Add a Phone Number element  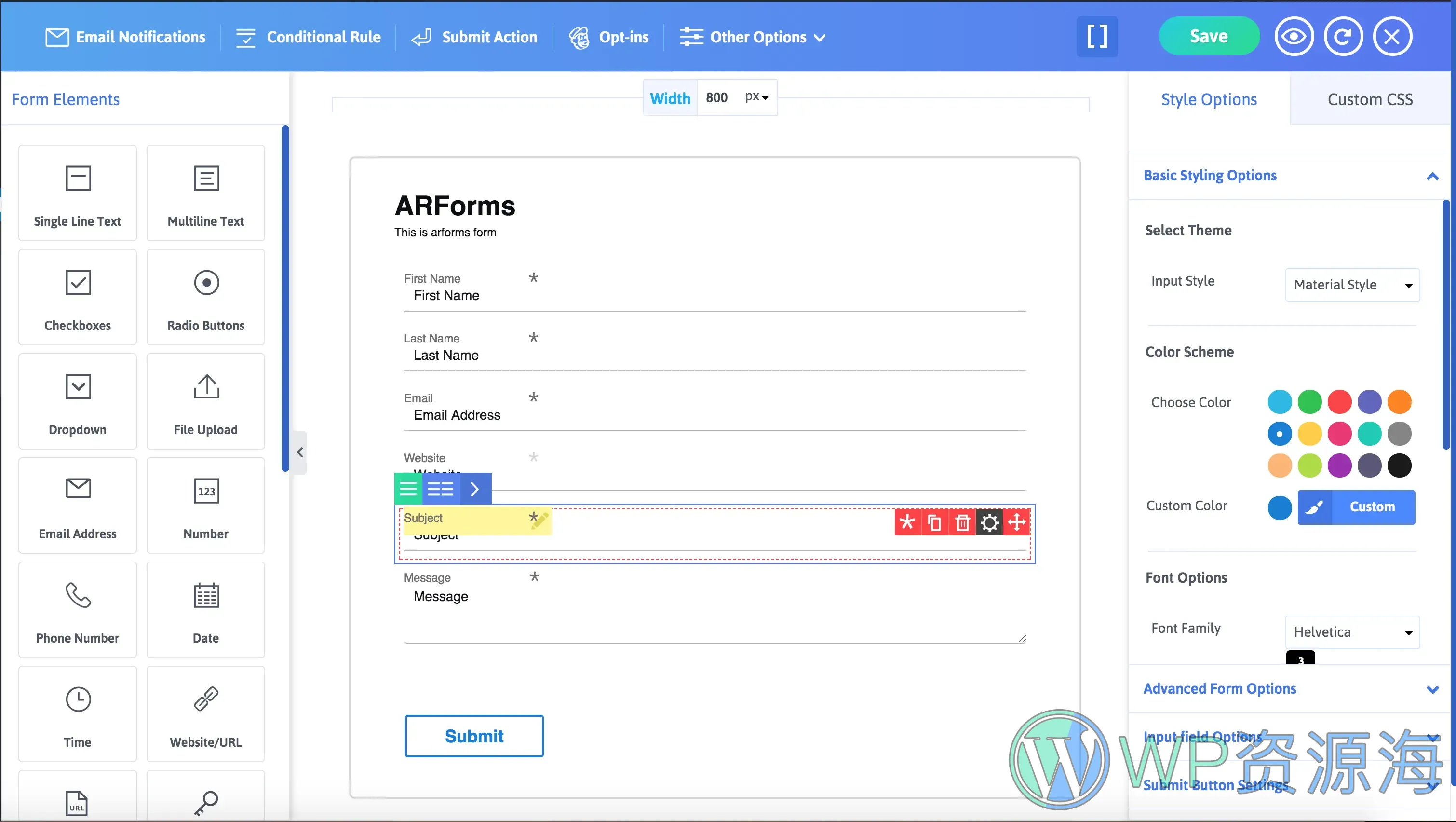click(78, 609)
